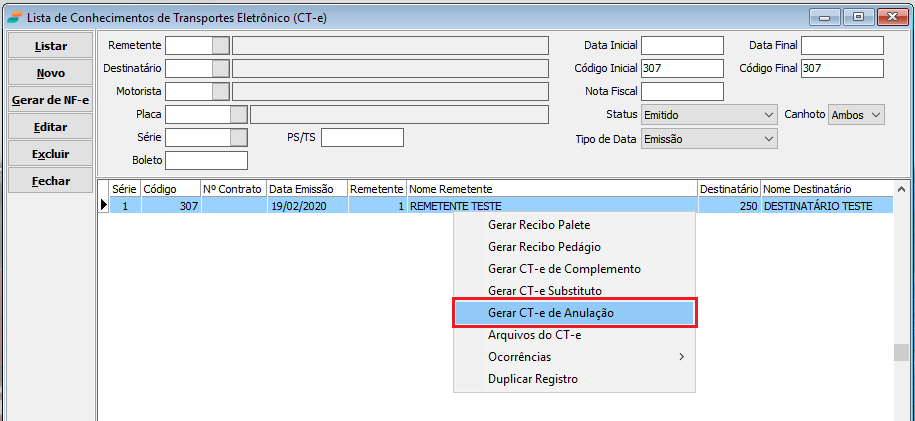Viewport: 915px width, 421px height.
Task: Click the application icon in title bar
Action: pos(14,17)
